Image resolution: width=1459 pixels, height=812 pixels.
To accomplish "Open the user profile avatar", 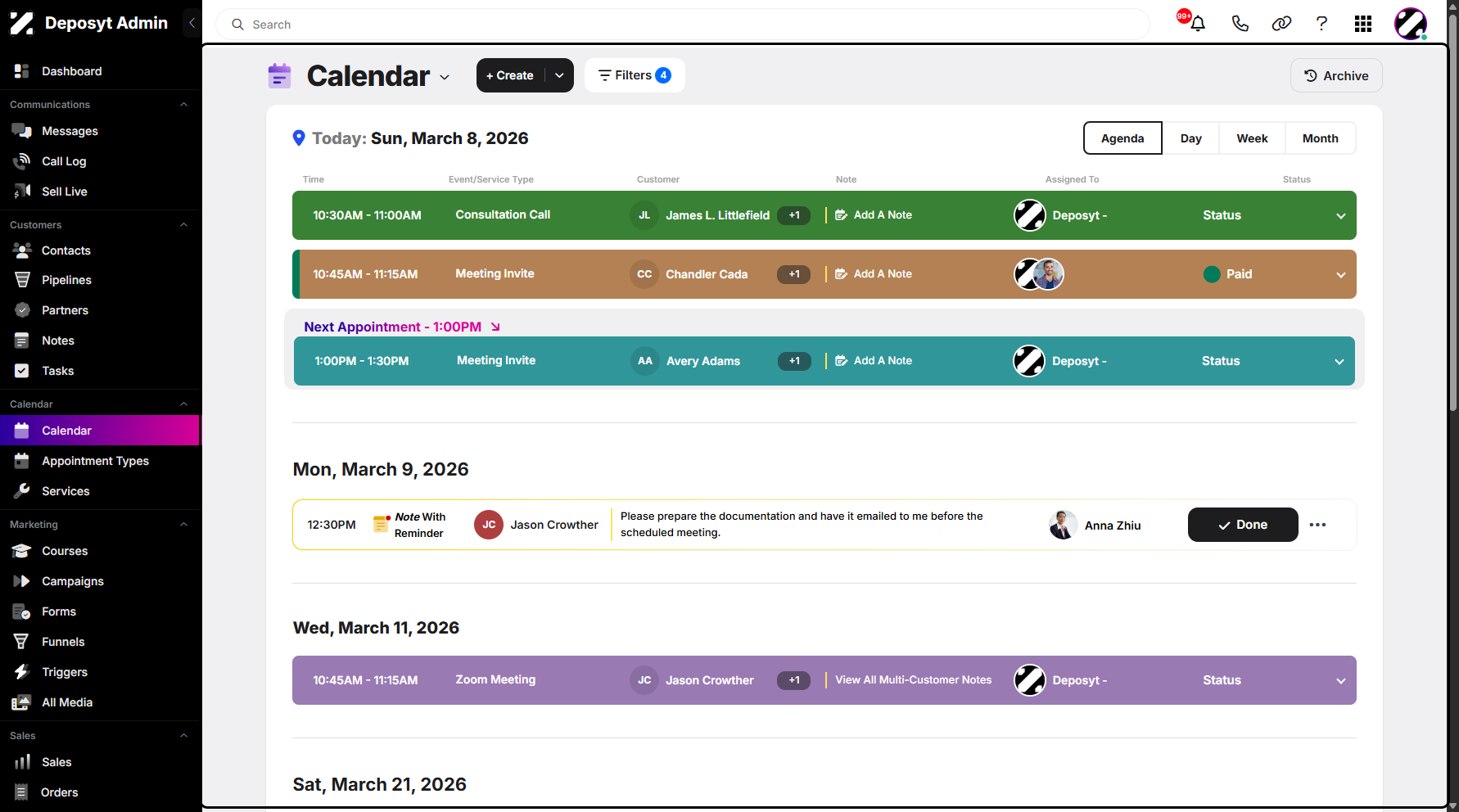I will click(x=1411, y=24).
